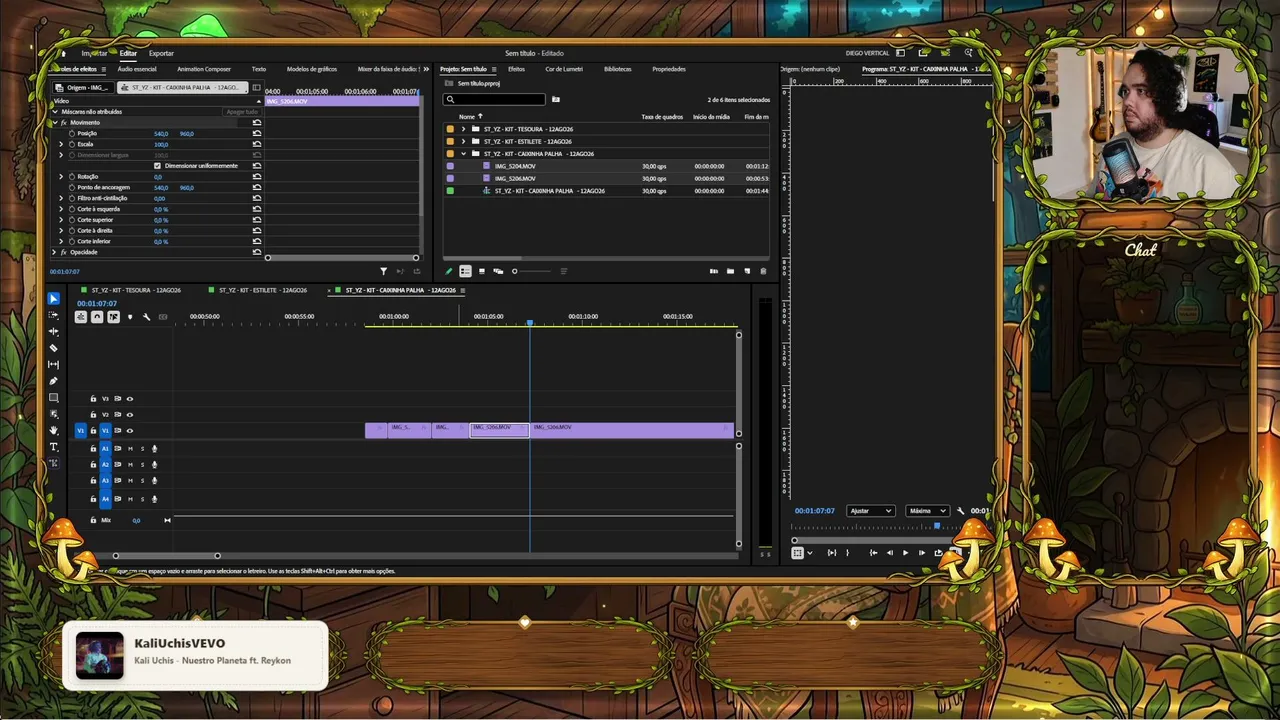1280x720 pixels.
Task: Select the Track Select Forward tool
Action: coord(54,315)
